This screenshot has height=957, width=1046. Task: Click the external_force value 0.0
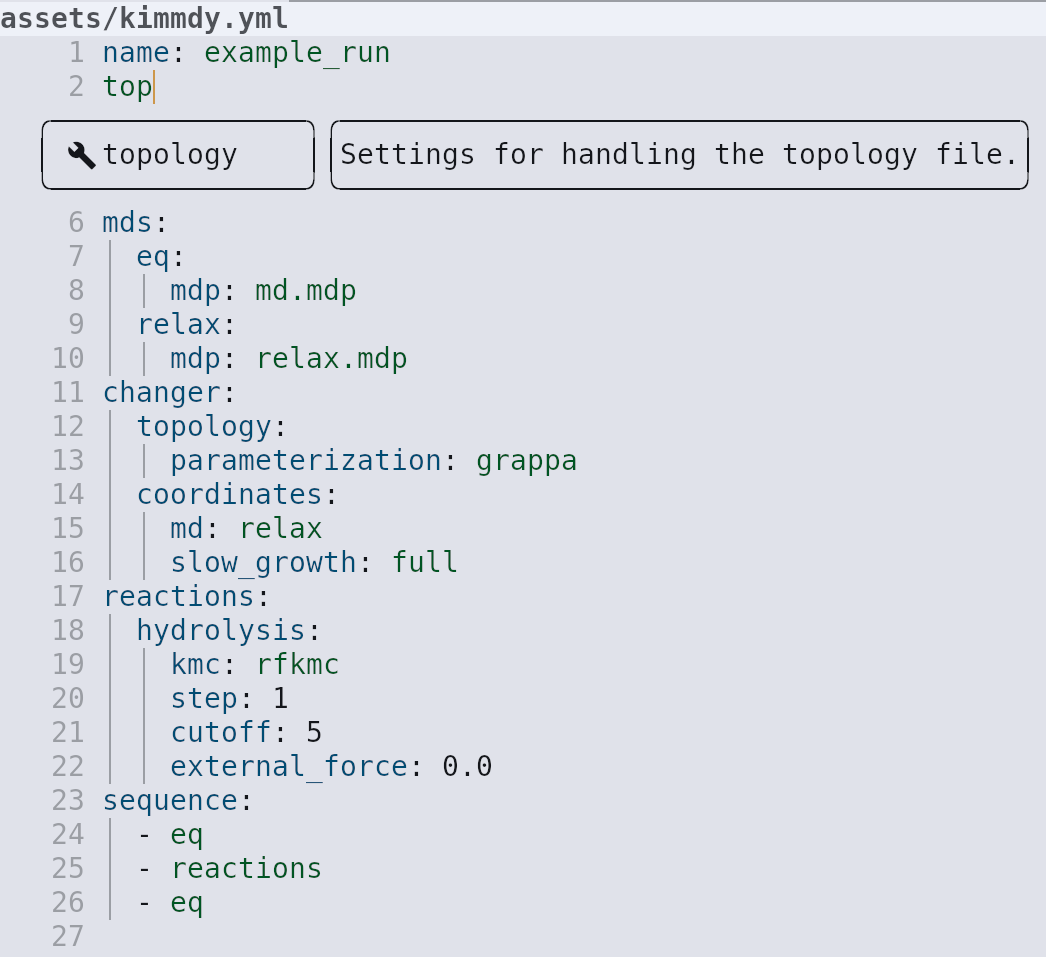(467, 767)
